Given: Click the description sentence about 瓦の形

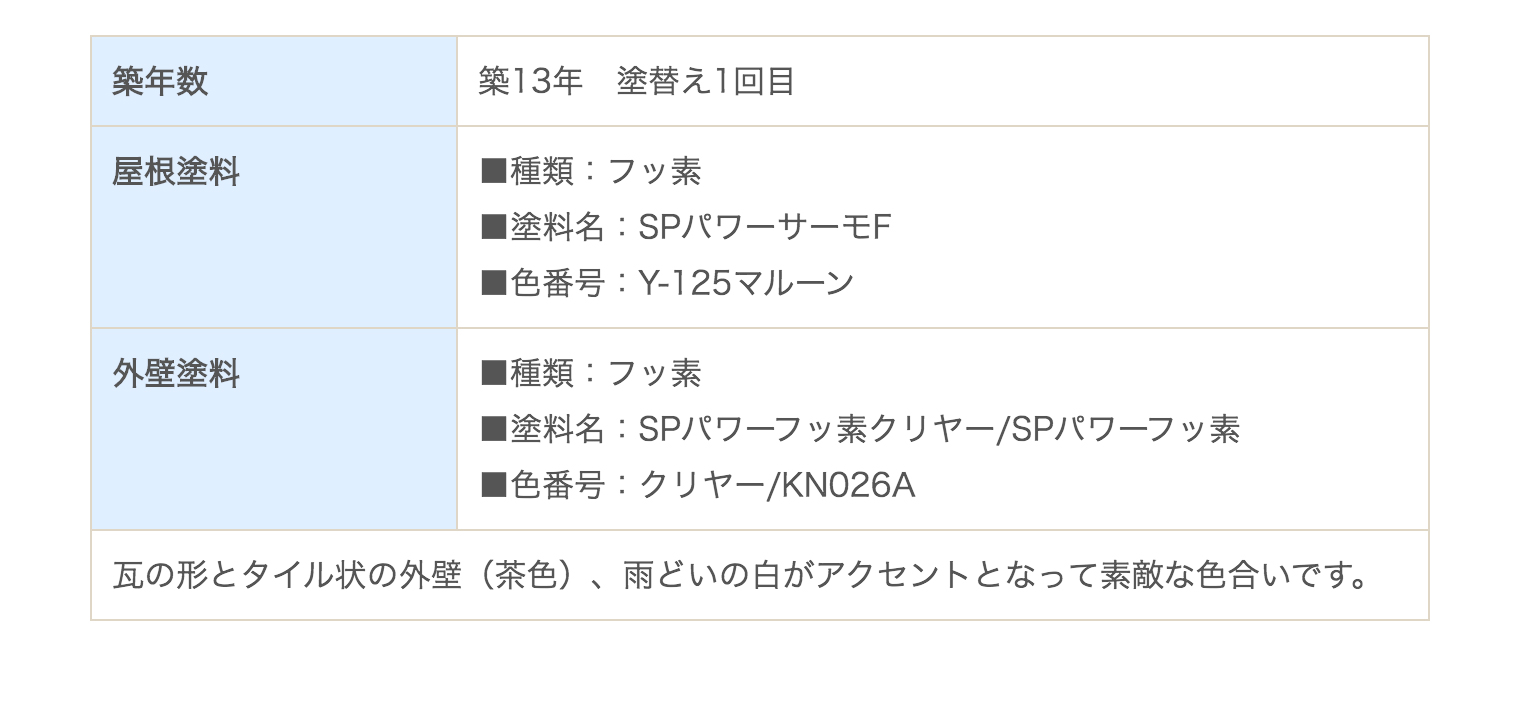Looking at the screenshot, I should [x=741, y=575].
